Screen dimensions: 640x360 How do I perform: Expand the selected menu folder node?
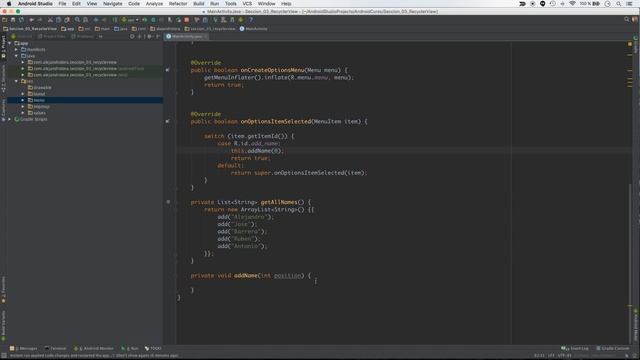pos(23,100)
